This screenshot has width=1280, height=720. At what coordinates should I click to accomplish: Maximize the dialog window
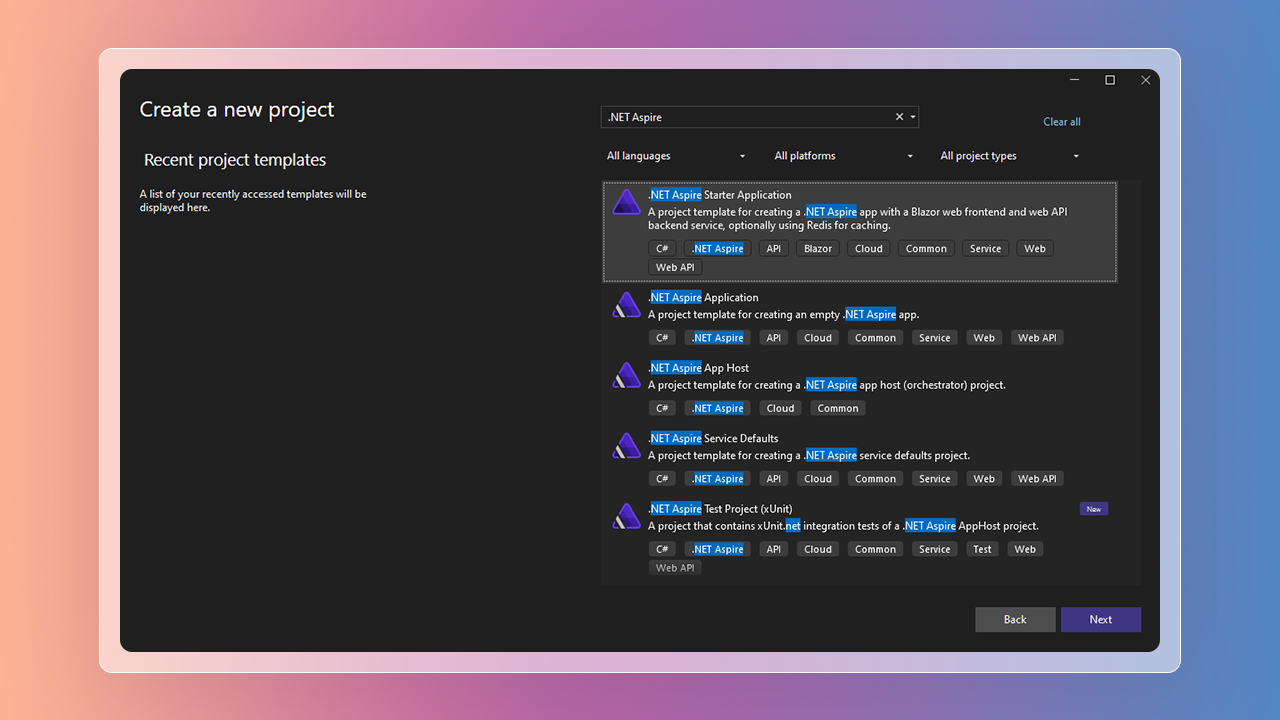pyautogui.click(x=1109, y=80)
